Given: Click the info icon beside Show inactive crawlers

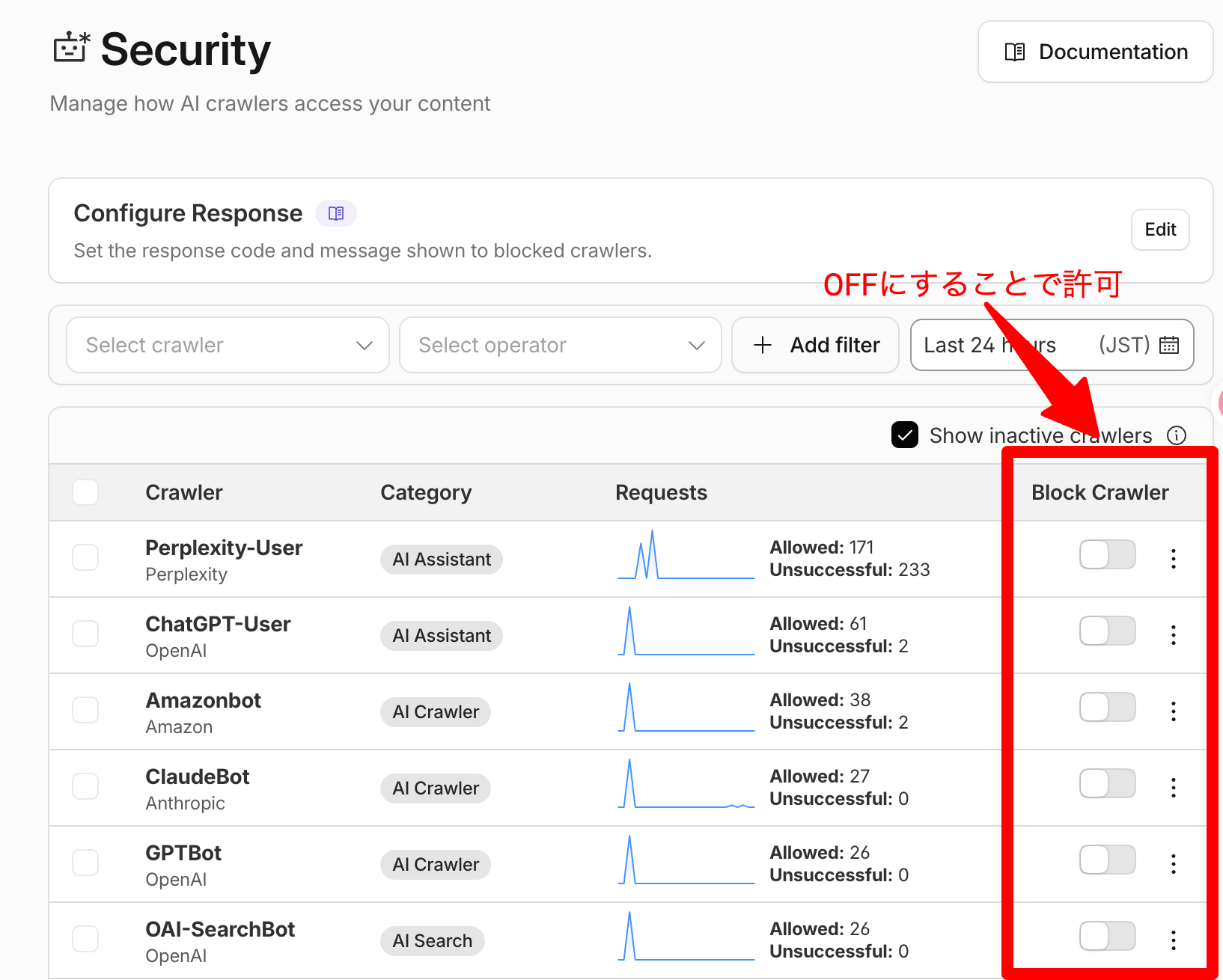Looking at the screenshot, I should (x=1177, y=435).
